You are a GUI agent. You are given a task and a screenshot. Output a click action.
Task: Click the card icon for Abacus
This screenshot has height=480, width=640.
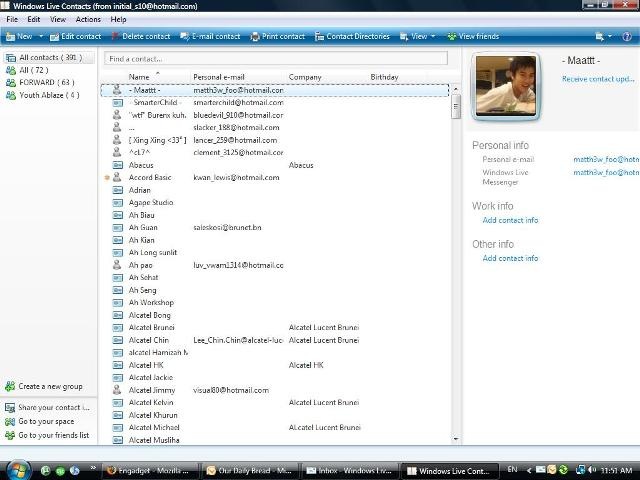(118, 165)
